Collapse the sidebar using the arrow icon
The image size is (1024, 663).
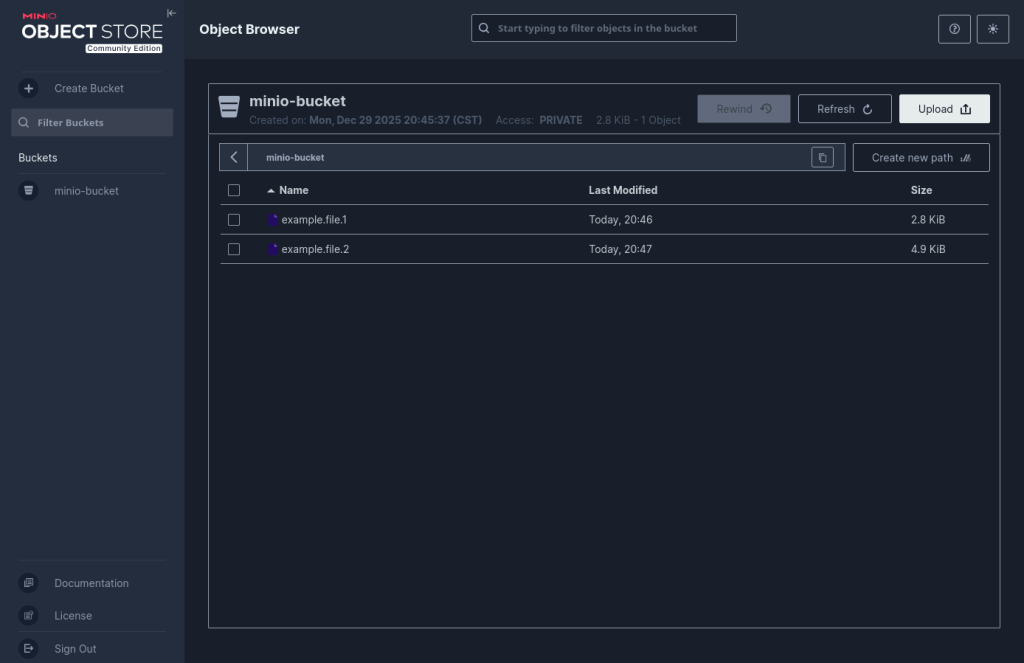coord(171,13)
